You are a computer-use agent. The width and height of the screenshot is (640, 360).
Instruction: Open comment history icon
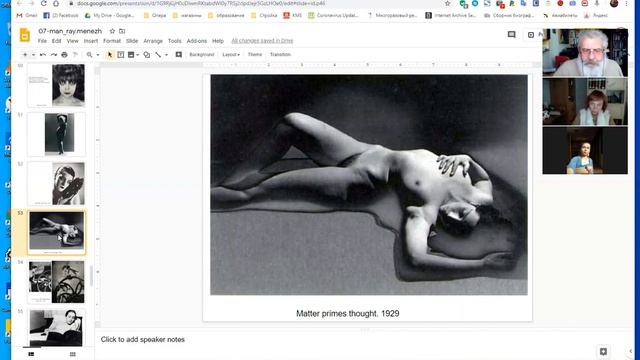[511, 35]
